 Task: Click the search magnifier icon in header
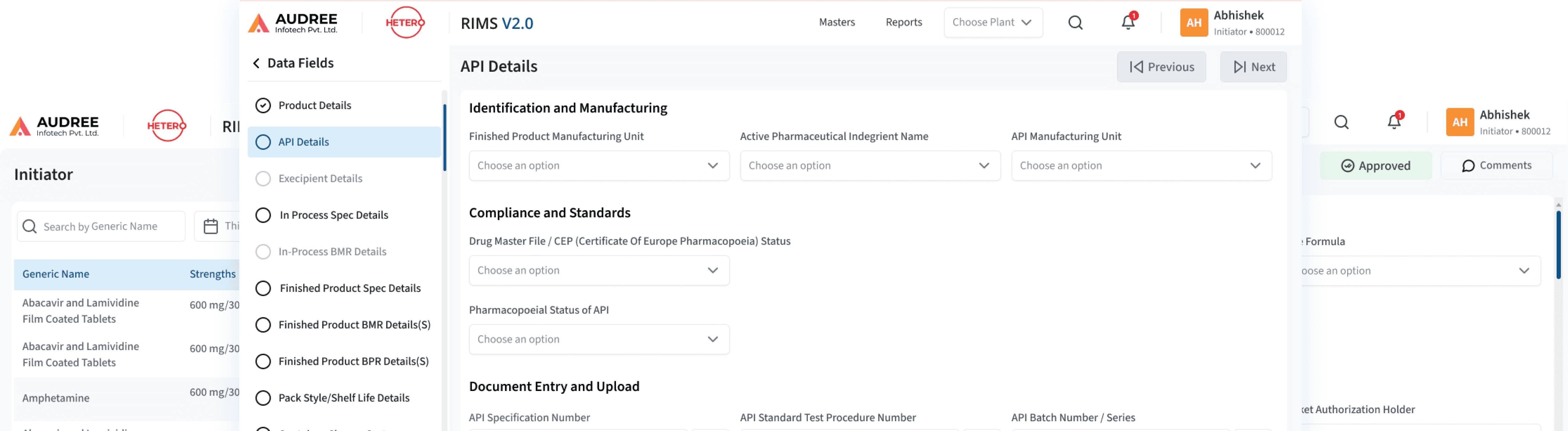[x=1075, y=22]
